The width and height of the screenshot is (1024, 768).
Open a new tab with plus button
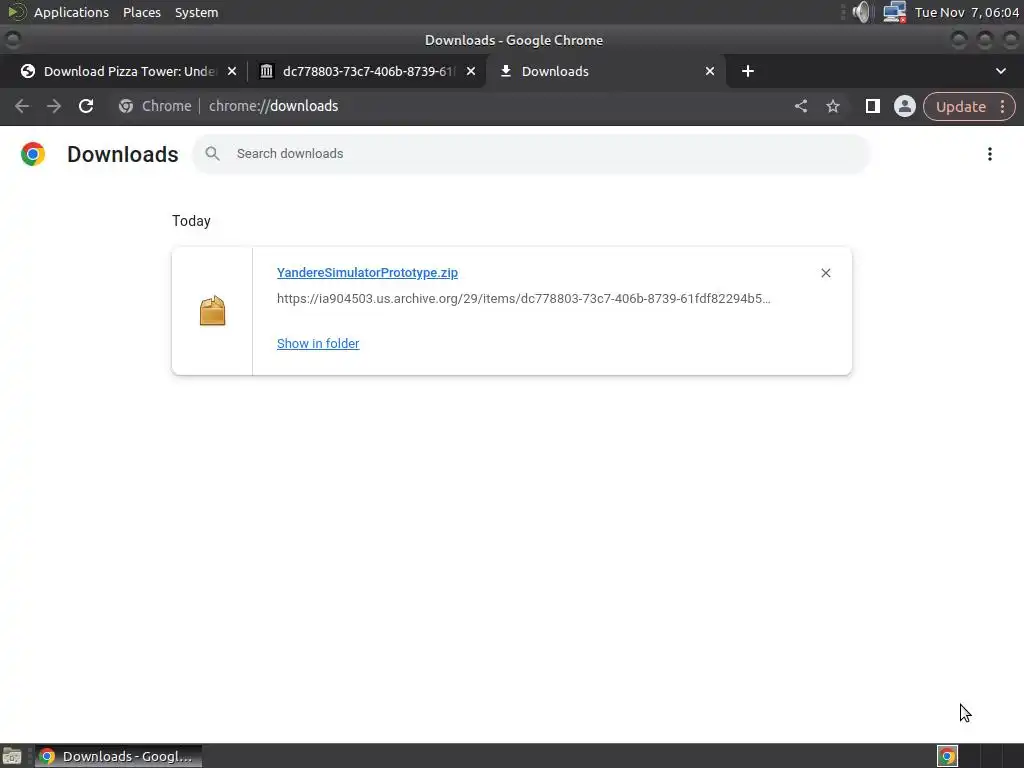(748, 71)
